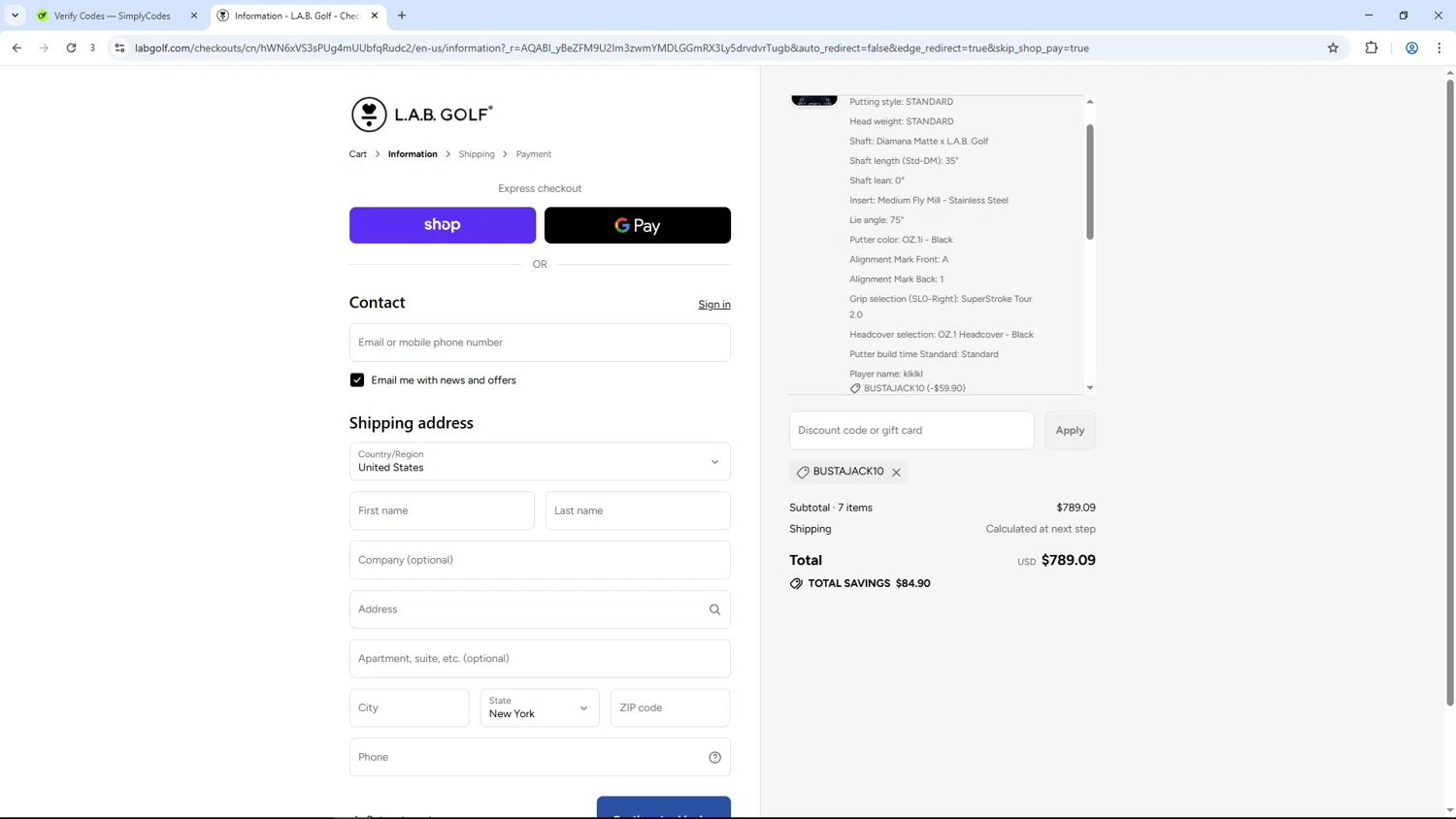Click the L.A.B. Golf logo
Screen dimensions: 1456x819
(421, 115)
